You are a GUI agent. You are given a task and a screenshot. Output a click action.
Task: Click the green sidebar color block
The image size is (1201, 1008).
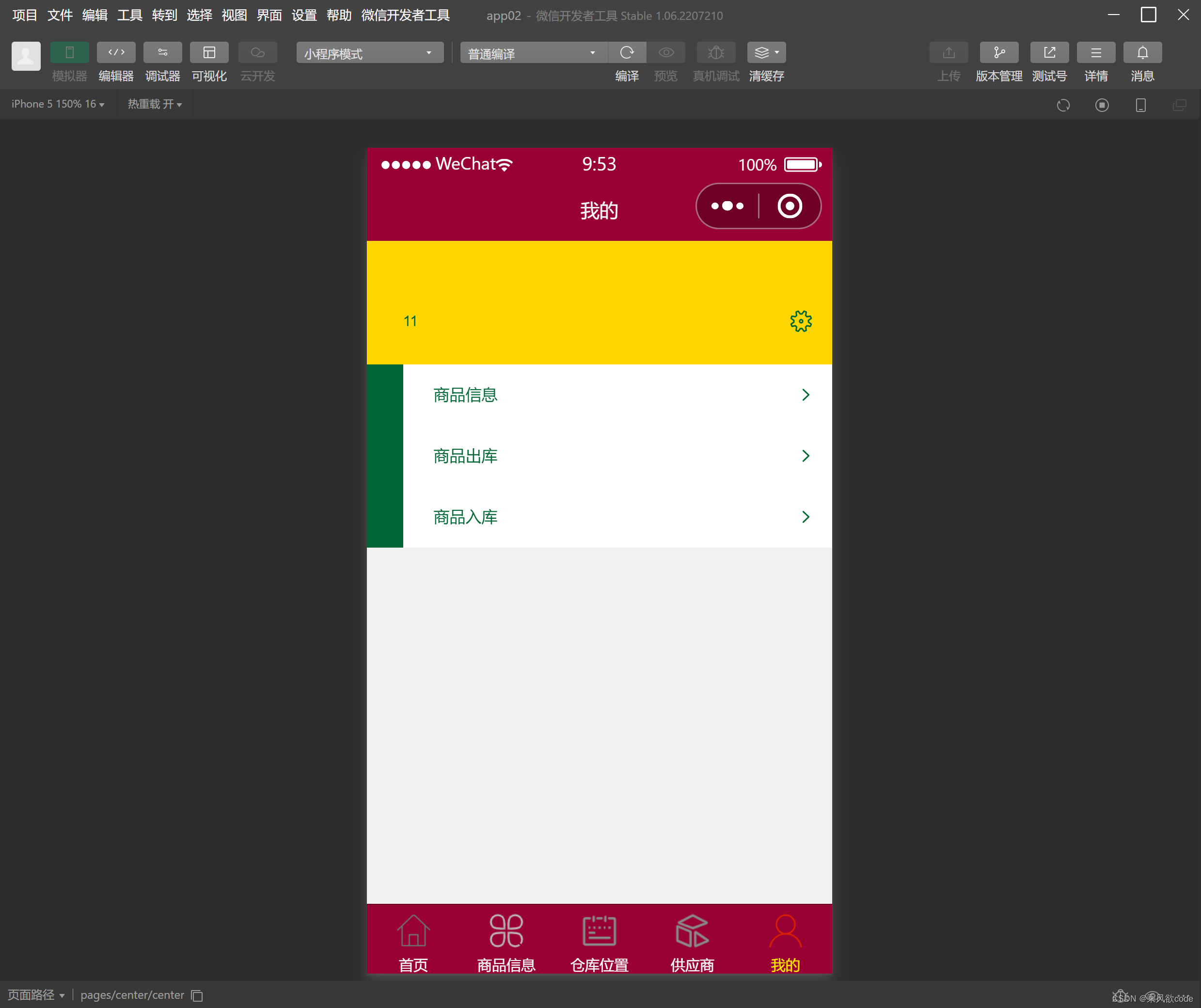pos(385,456)
